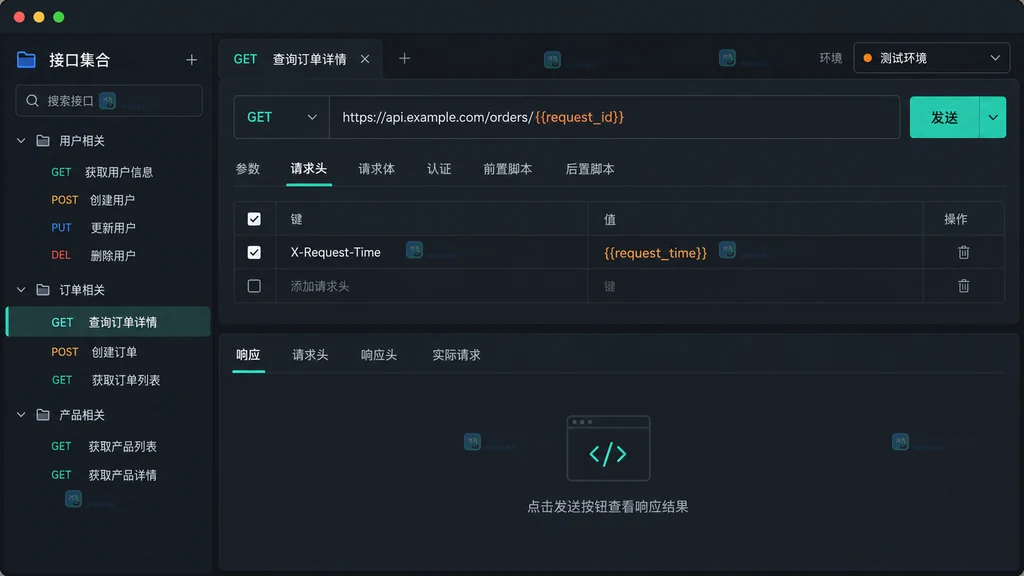The height and width of the screenshot is (576, 1024).
Task: Click the 接口集合 title
Action: (x=80, y=60)
